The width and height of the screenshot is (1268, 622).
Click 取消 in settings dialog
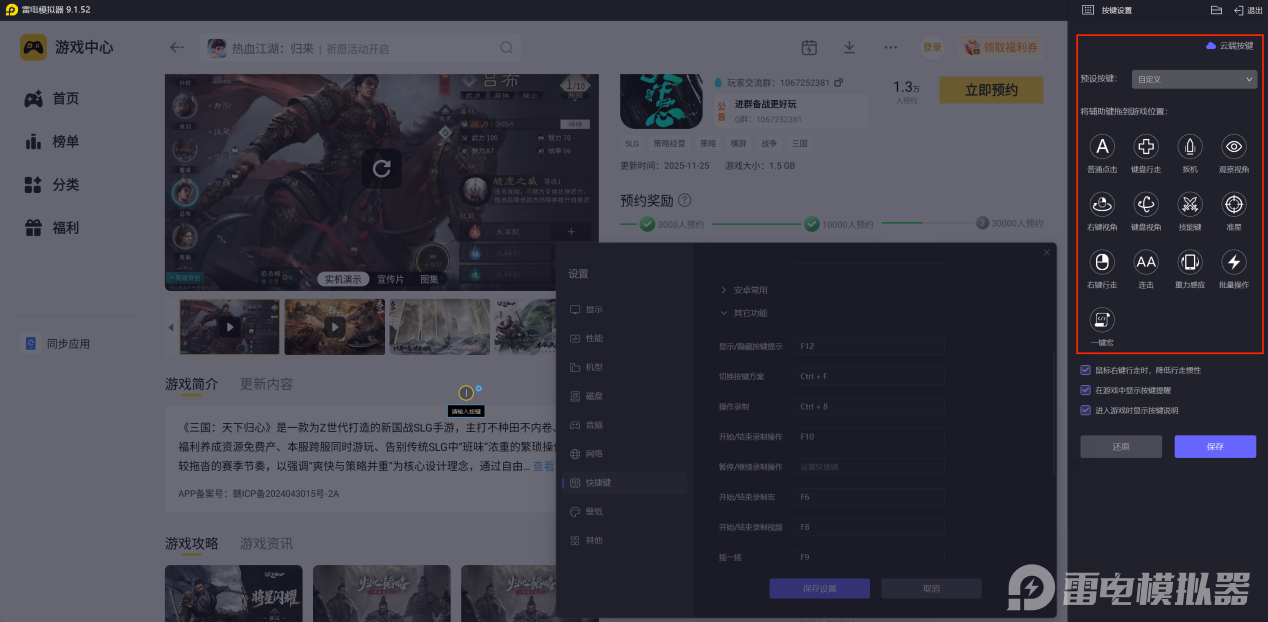pos(931,589)
